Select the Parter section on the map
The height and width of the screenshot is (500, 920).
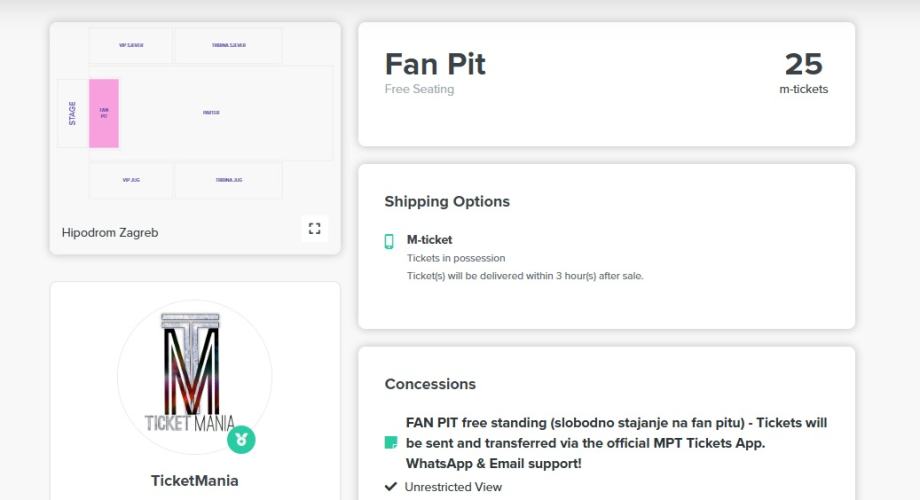(211, 113)
